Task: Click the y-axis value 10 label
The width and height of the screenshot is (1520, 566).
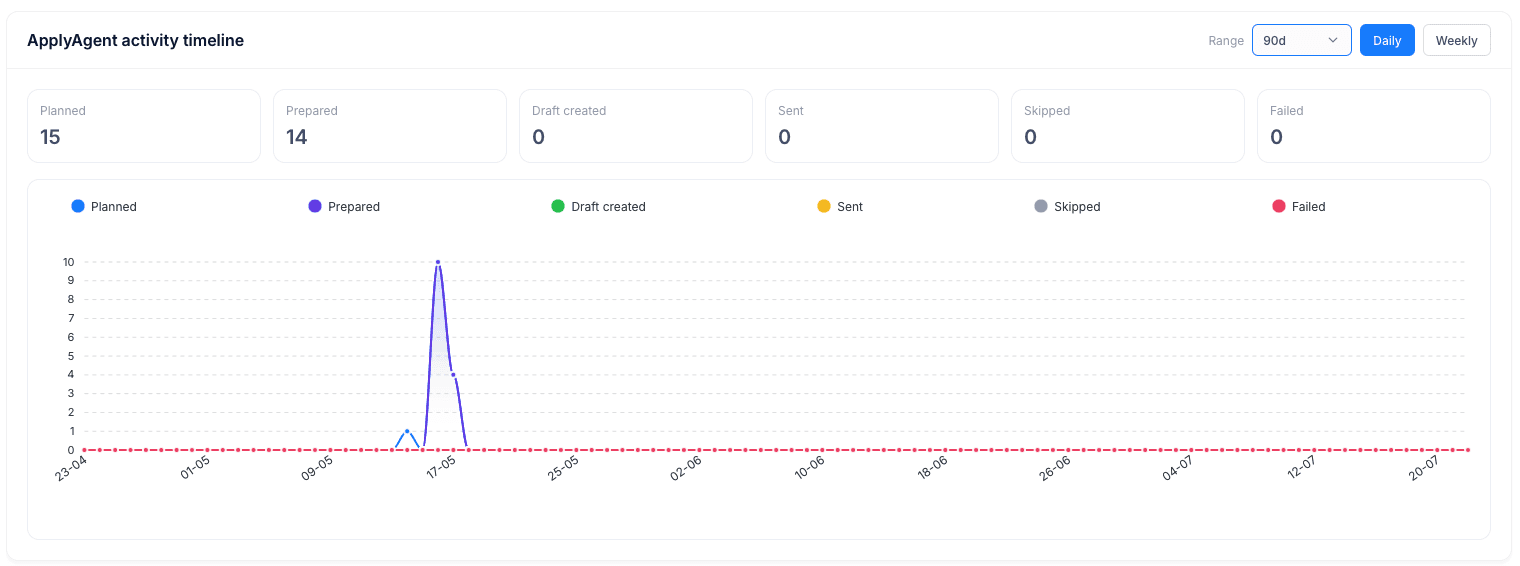Action: click(68, 262)
